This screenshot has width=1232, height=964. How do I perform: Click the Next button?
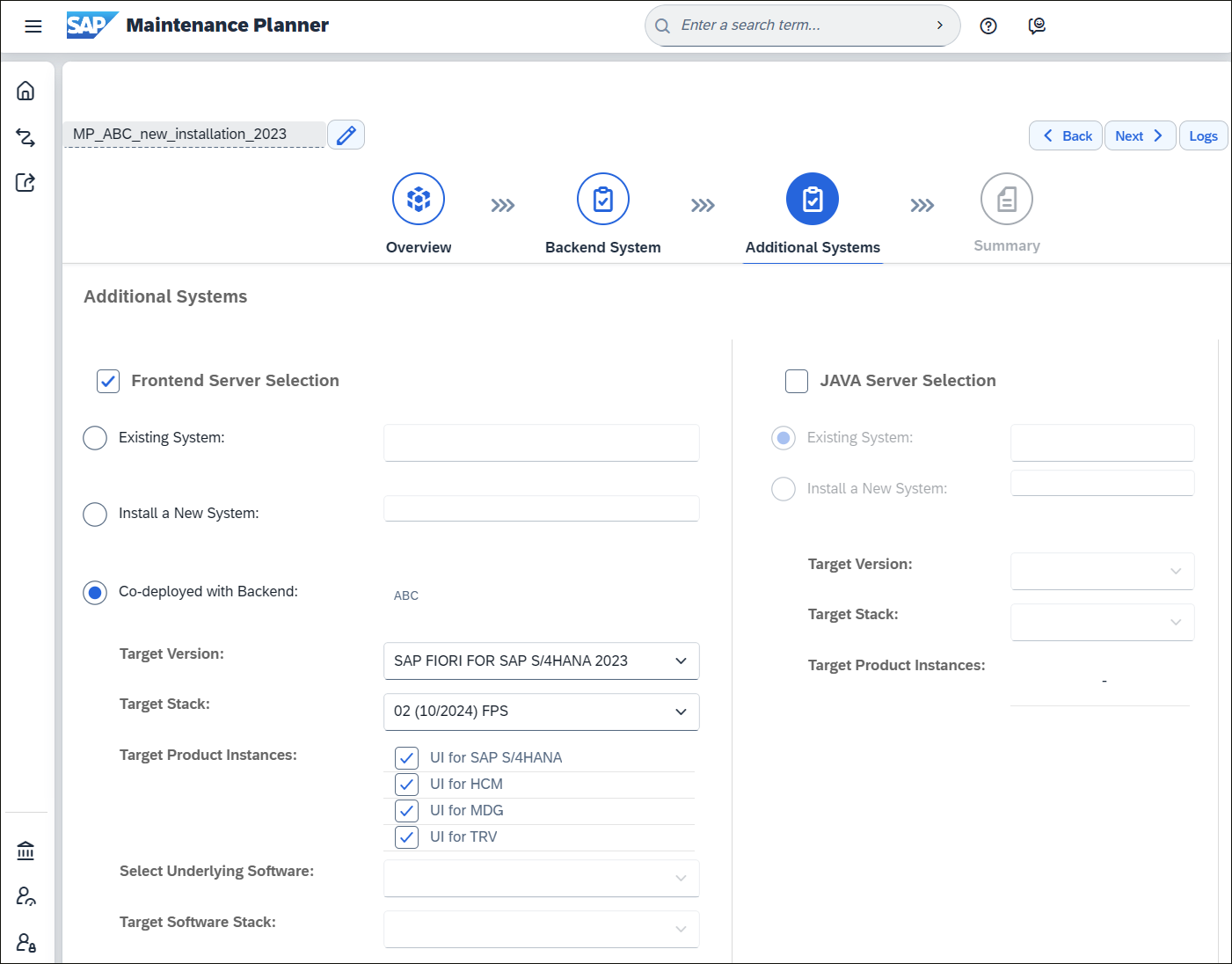tap(1140, 135)
